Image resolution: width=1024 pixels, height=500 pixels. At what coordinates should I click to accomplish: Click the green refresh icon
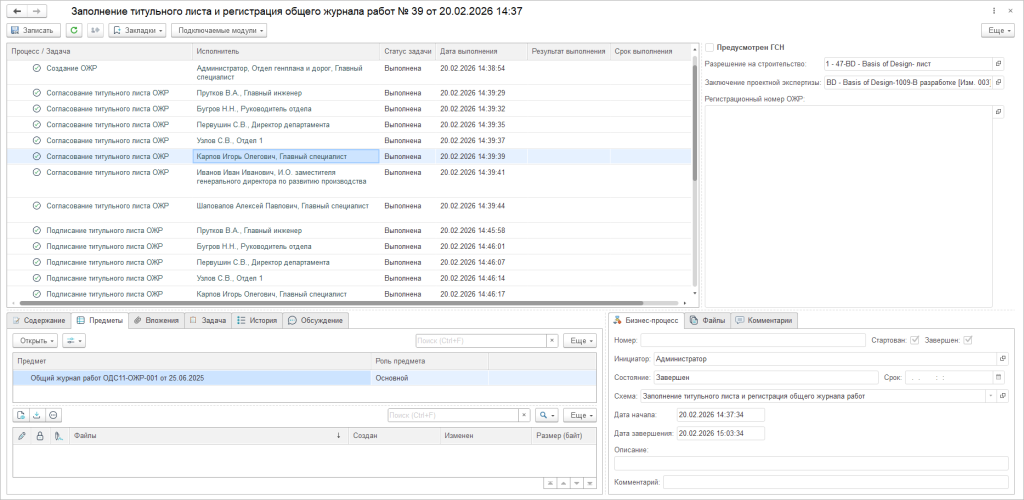[74, 30]
